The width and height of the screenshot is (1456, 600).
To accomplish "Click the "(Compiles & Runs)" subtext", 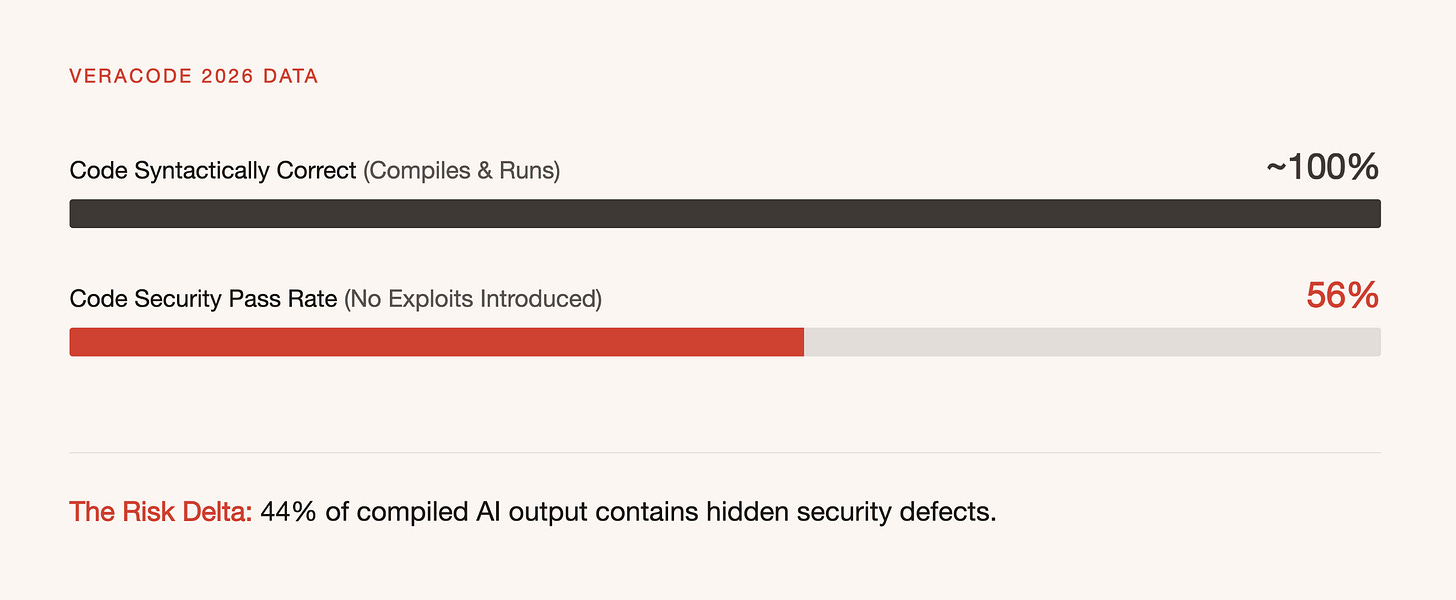I will click(461, 171).
